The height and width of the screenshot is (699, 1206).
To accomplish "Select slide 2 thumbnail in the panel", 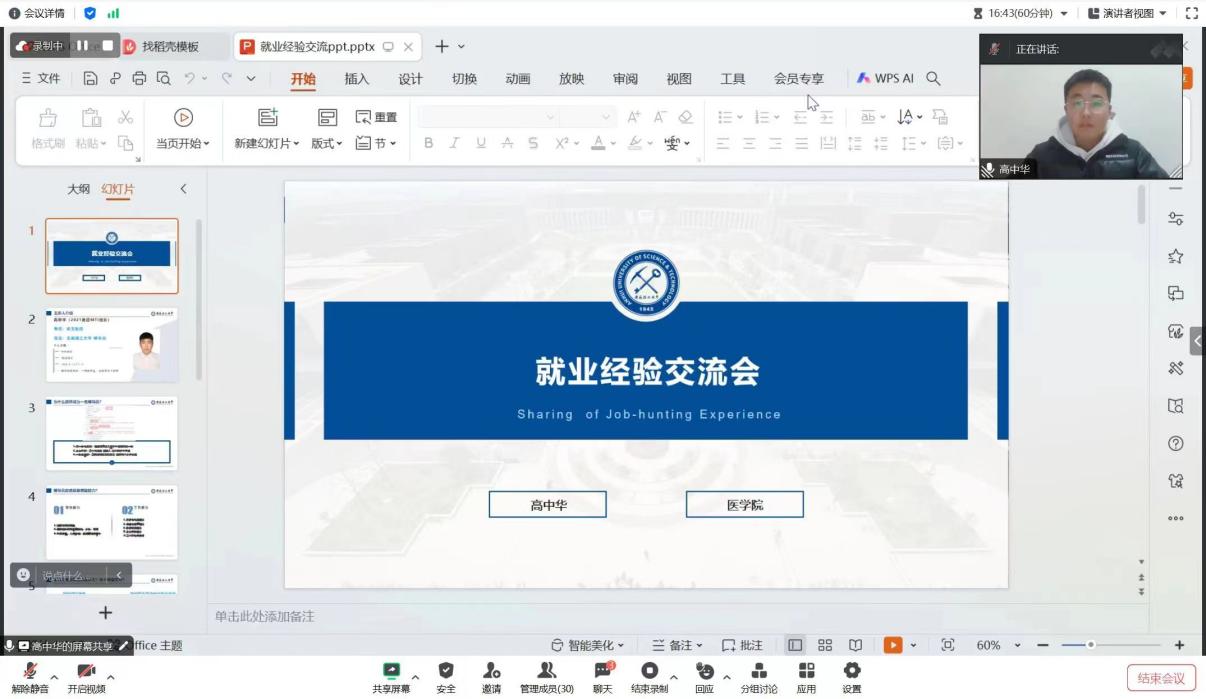I will coord(112,345).
